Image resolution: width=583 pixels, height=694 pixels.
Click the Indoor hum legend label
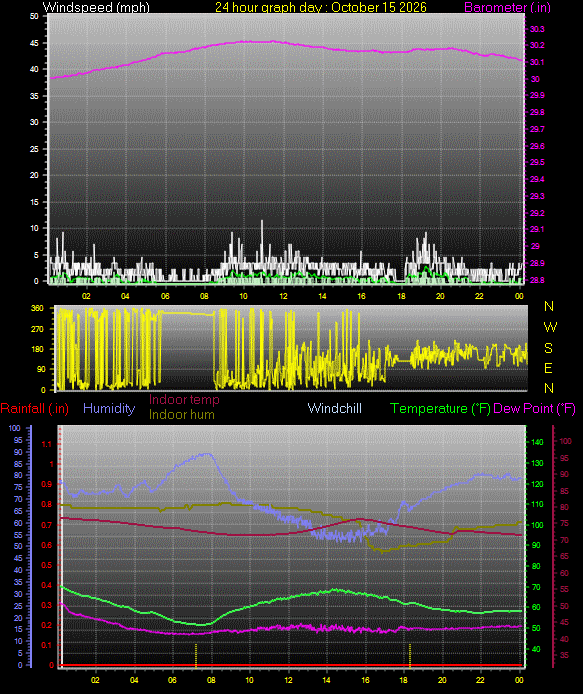[x=182, y=415]
